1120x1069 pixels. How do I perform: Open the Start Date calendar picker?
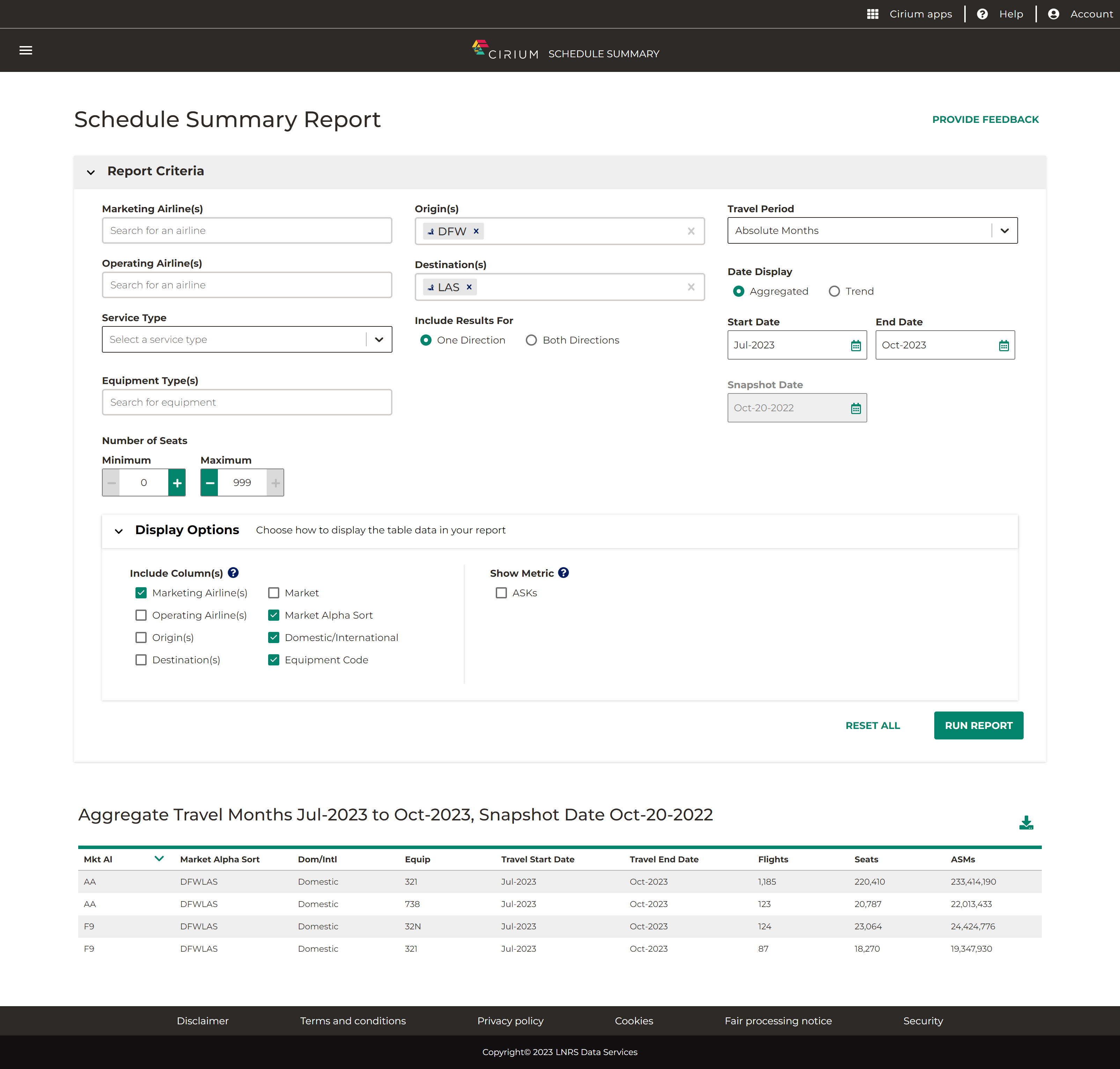(x=855, y=345)
